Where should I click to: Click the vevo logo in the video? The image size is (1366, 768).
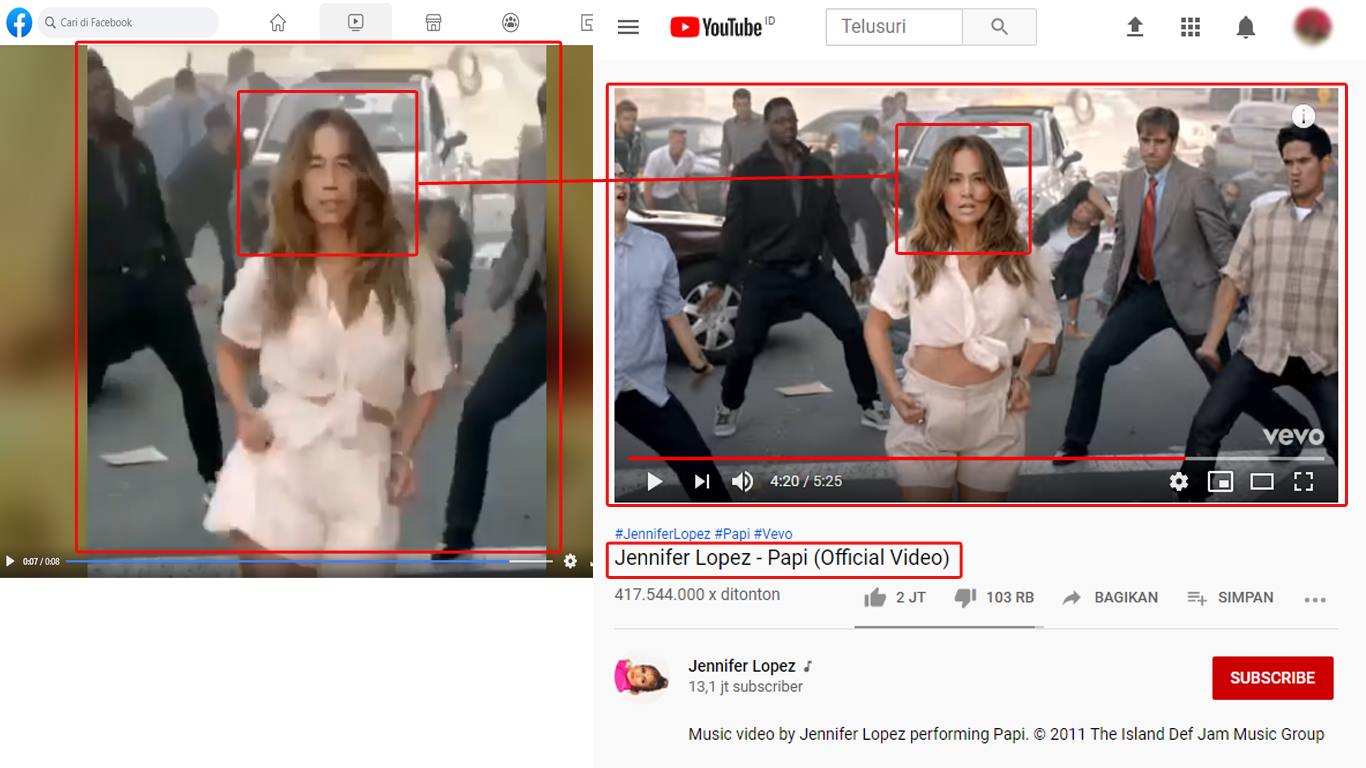click(x=1293, y=436)
